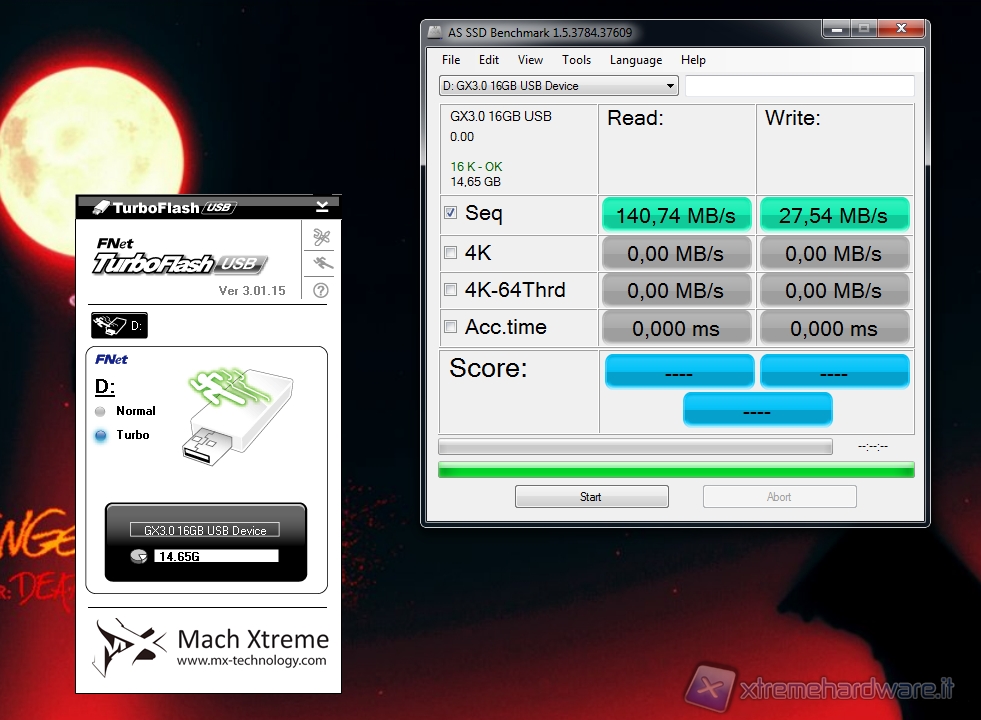Select the Turbo mode radio button

point(100,435)
